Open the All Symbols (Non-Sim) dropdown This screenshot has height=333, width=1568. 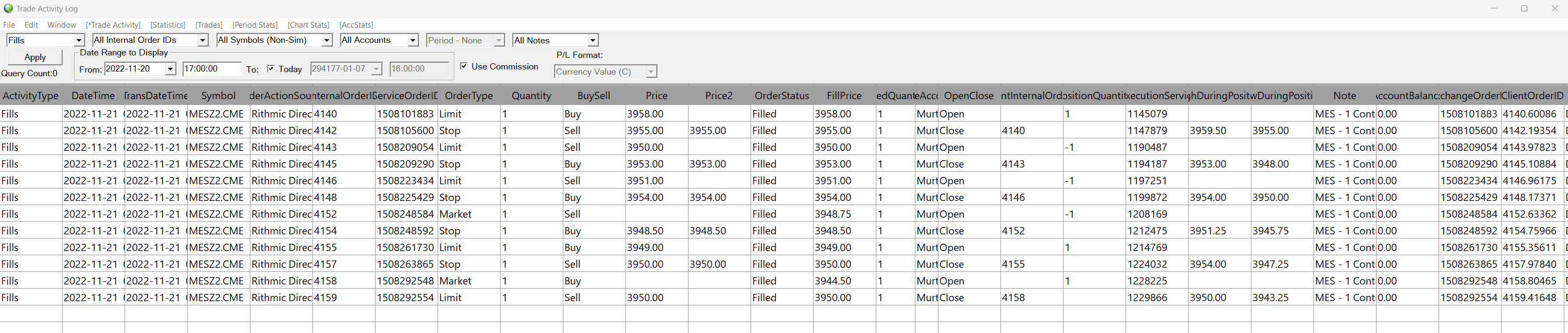pos(327,40)
